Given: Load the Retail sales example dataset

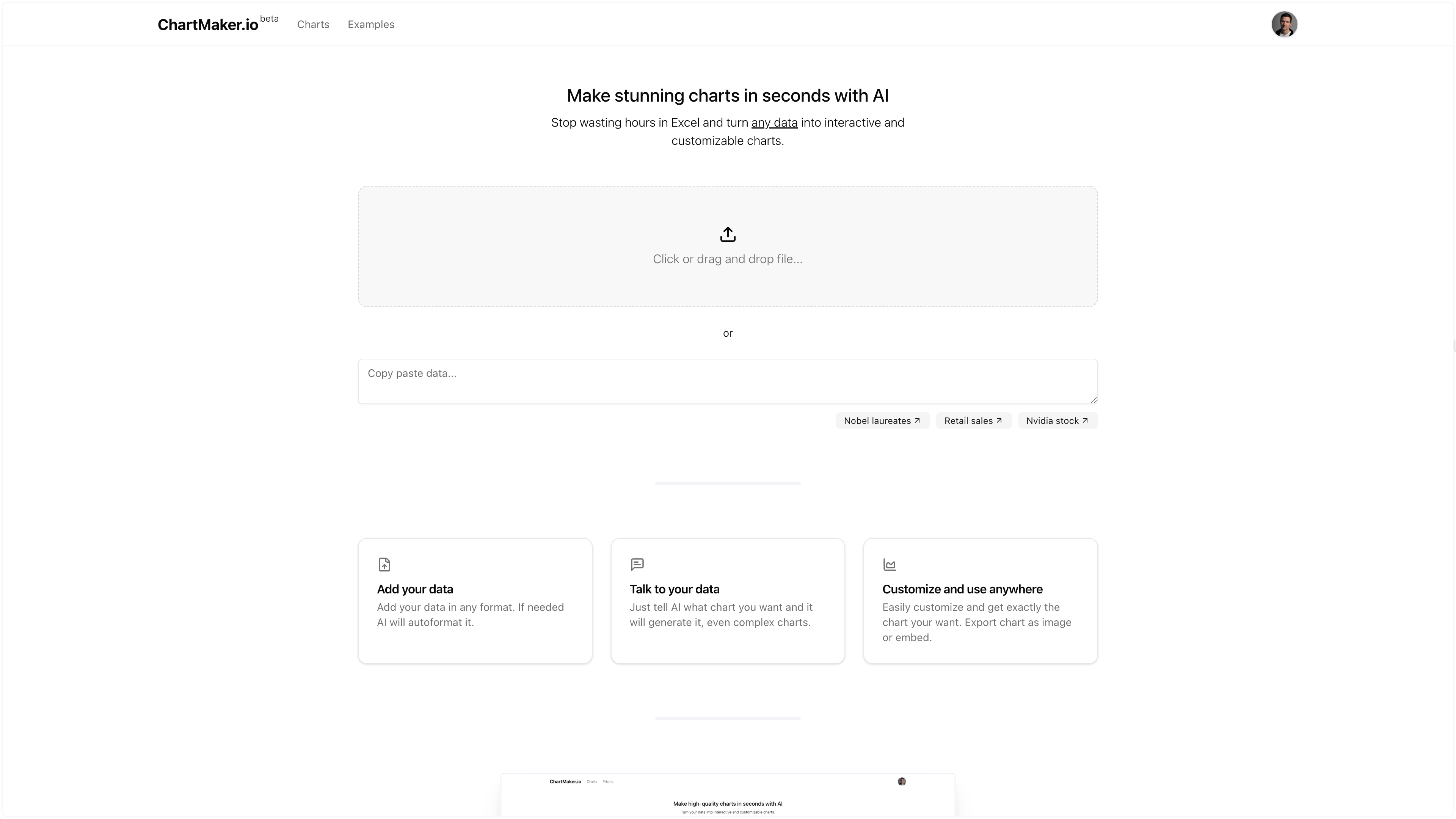Looking at the screenshot, I should 973,420.
